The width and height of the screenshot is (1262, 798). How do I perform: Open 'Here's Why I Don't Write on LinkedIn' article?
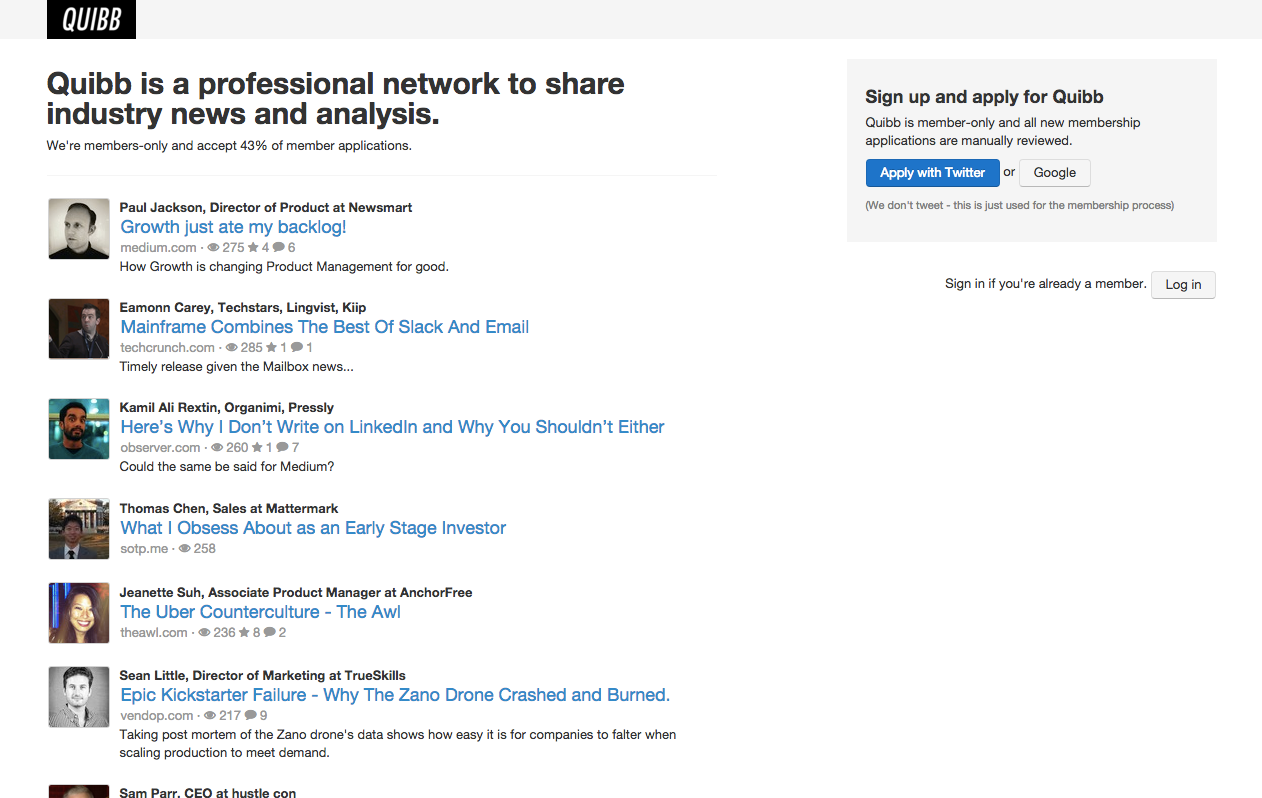392,427
